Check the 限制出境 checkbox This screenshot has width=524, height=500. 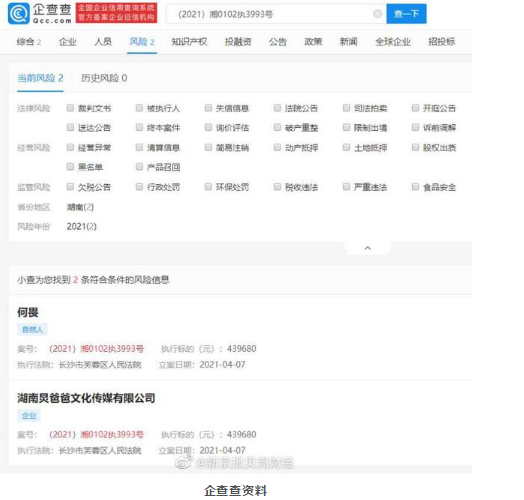[346, 127]
